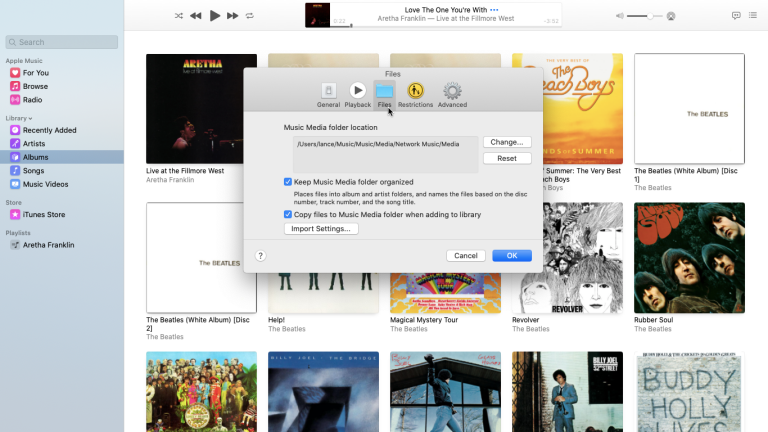
Task: Open Sgt. Pepper's album cover
Action: (x=201, y=392)
